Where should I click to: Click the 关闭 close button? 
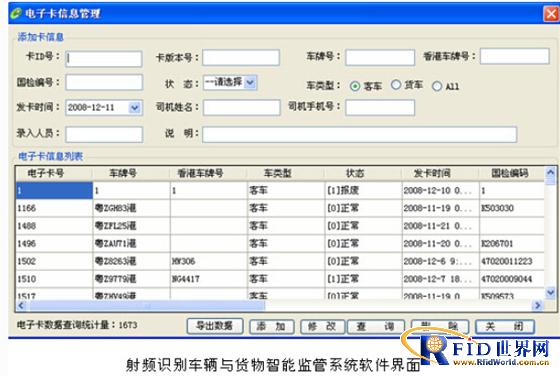505,326
